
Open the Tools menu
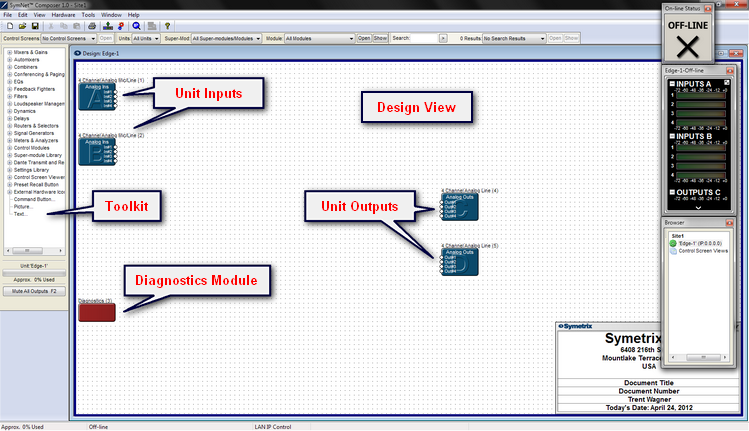[x=88, y=15]
